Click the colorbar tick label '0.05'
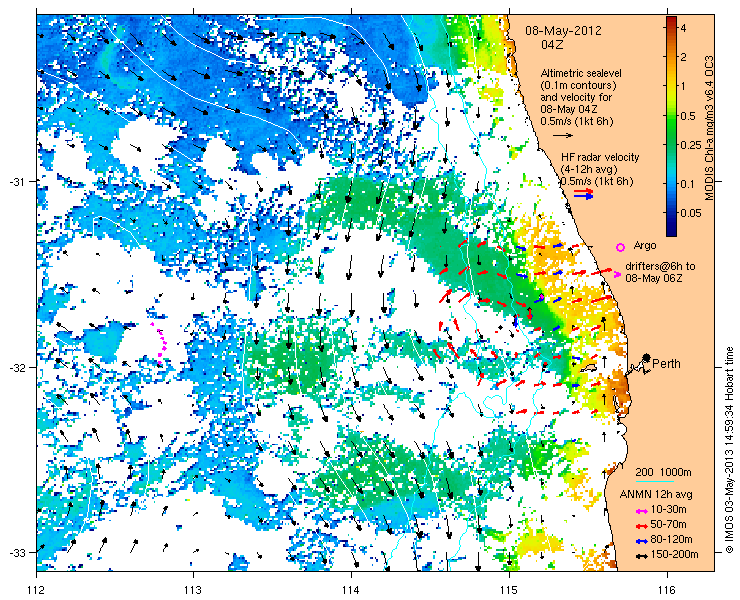The width and height of the screenshot is (740, 600). click(x=690, y=213)
